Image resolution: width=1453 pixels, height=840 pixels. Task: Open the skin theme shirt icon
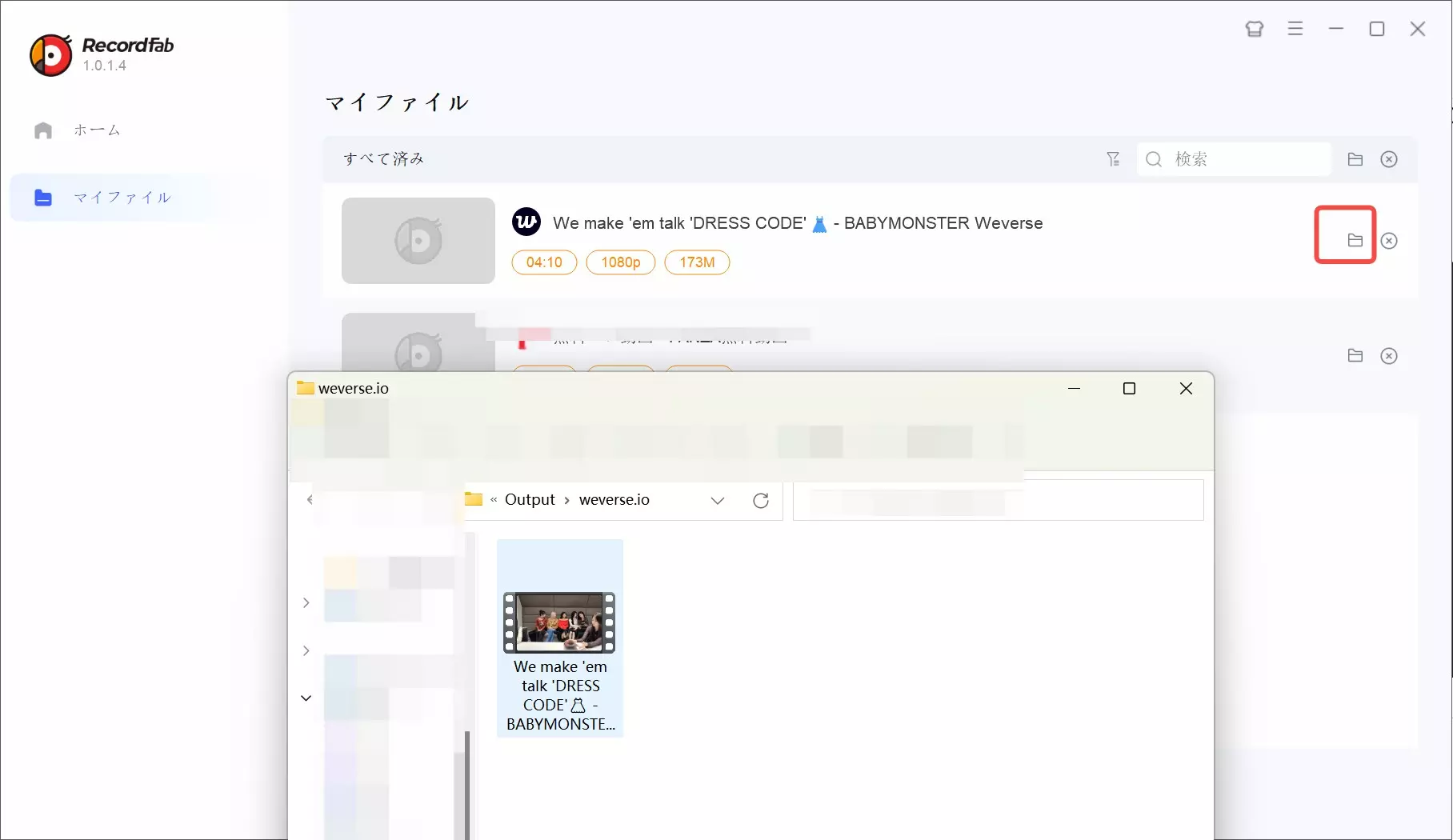1254,30
